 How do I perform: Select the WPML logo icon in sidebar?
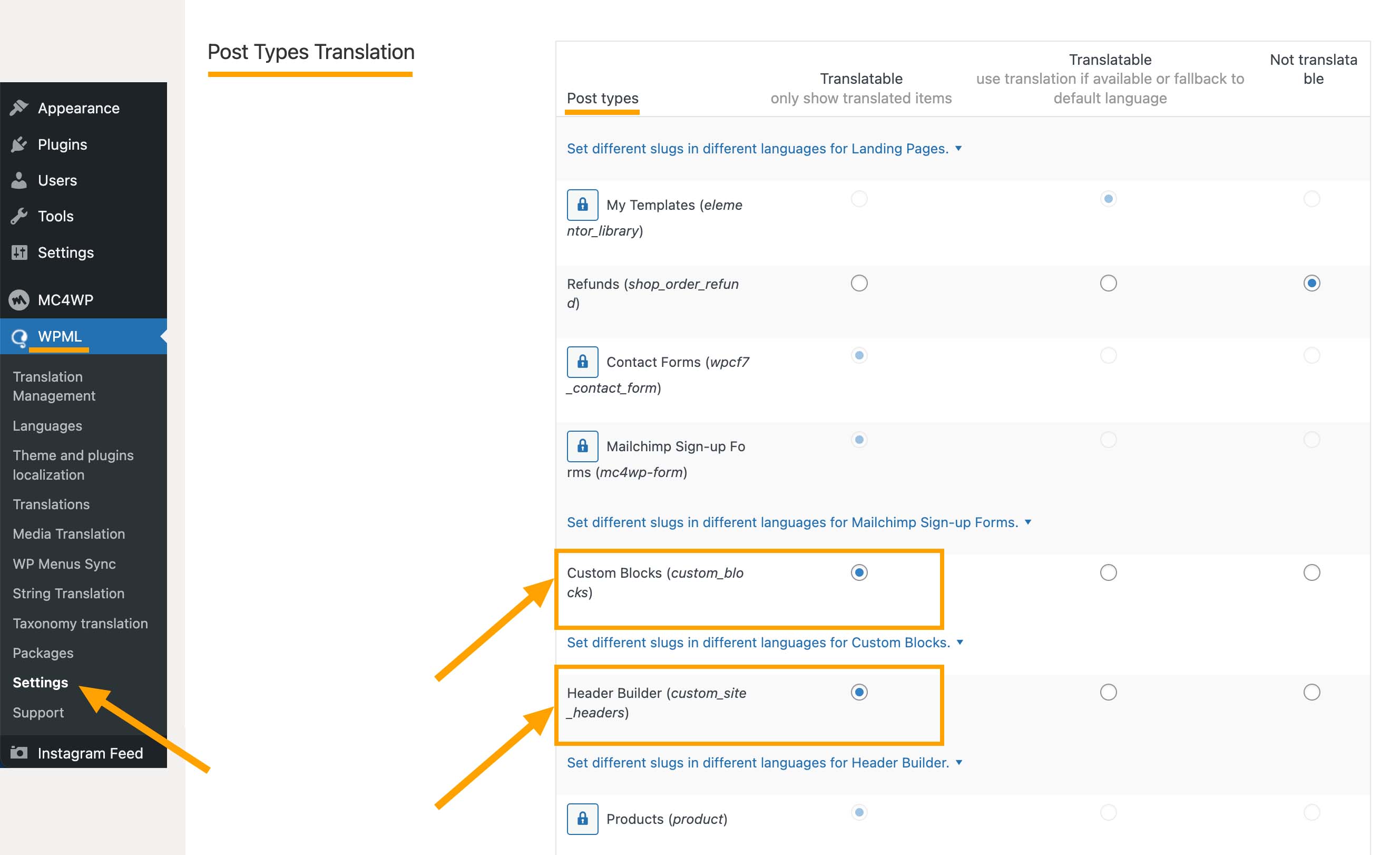click(x=19, y=336)
